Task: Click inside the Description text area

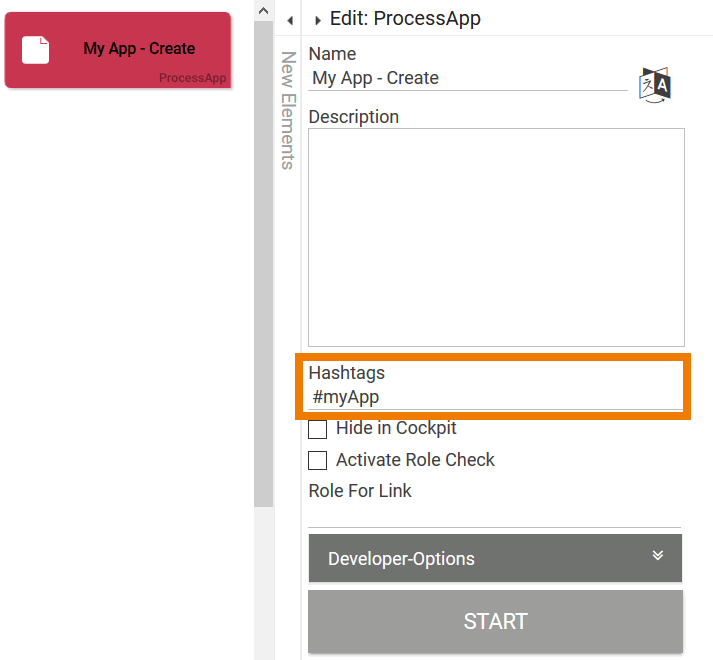Action: click(x=496, y=237)
